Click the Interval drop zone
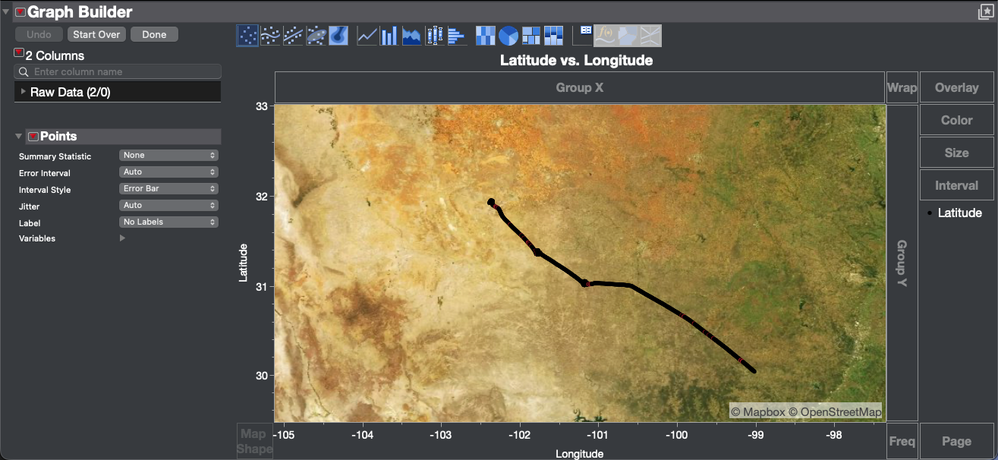The height and width of the screenshot is (460, 998). (x=957, y=185)
